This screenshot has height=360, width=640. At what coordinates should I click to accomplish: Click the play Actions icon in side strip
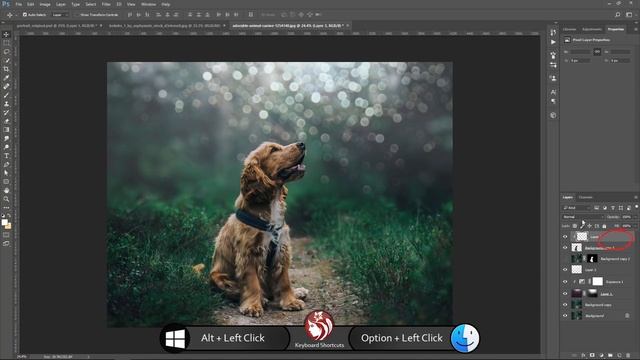553,42
